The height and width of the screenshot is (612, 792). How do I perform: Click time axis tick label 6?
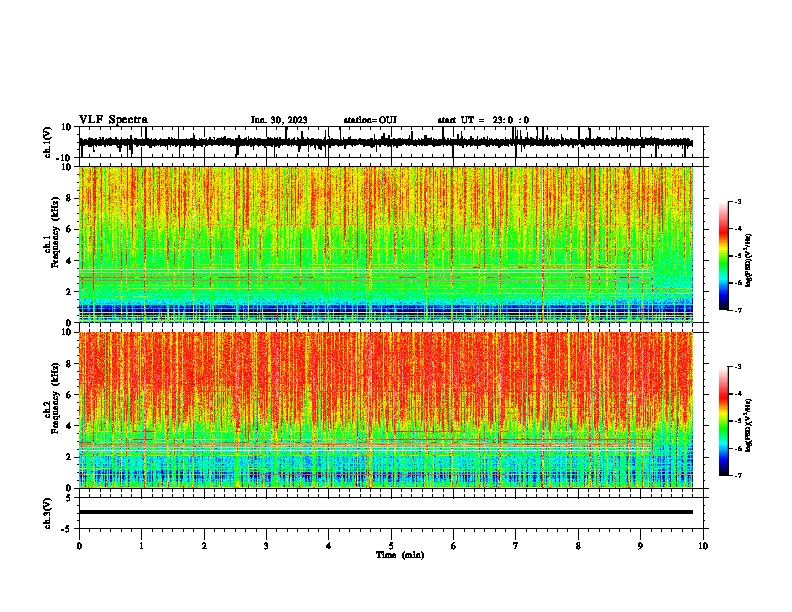(453, 546)
